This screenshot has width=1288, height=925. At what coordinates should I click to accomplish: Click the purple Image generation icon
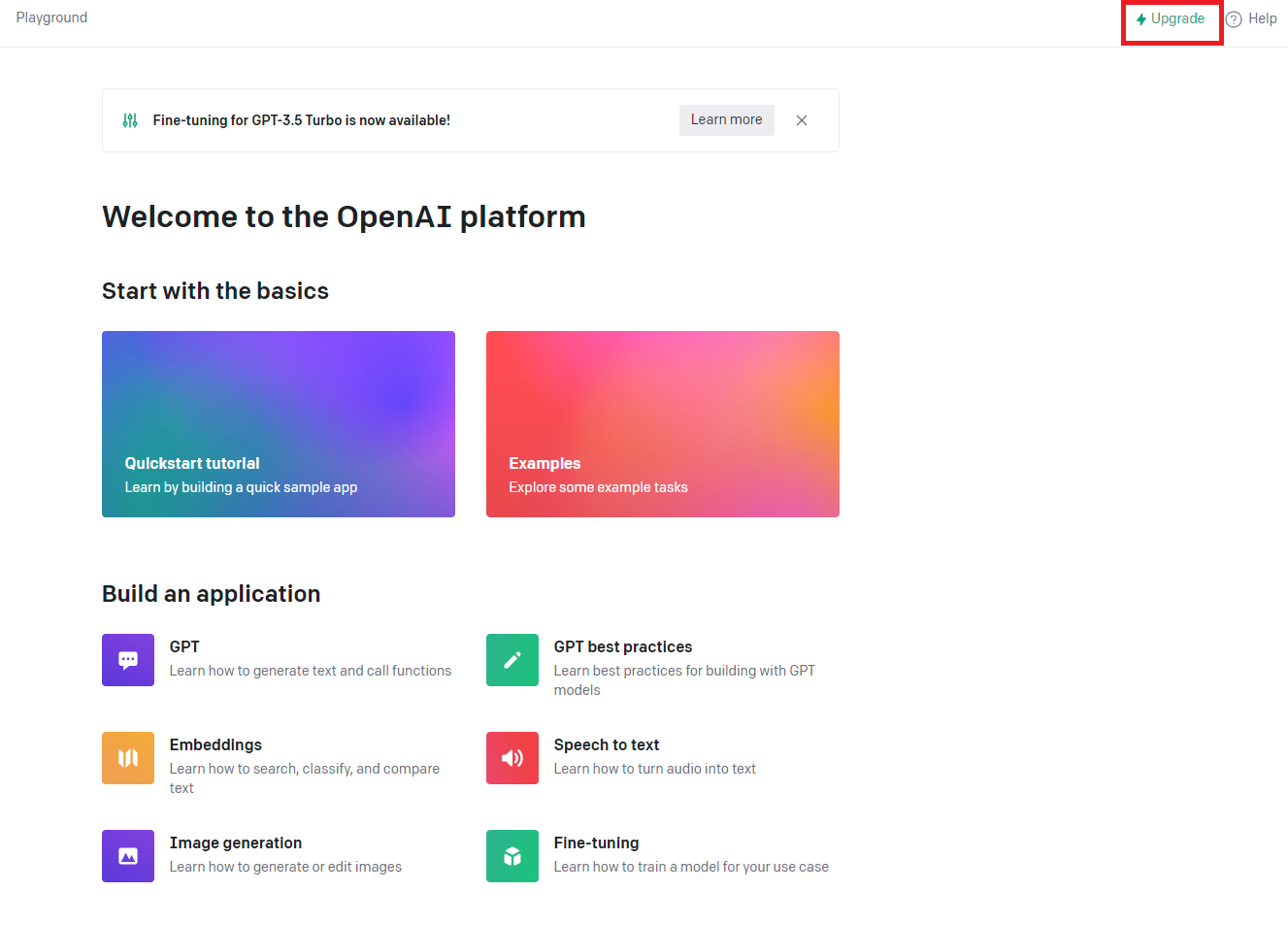(128, 856)
